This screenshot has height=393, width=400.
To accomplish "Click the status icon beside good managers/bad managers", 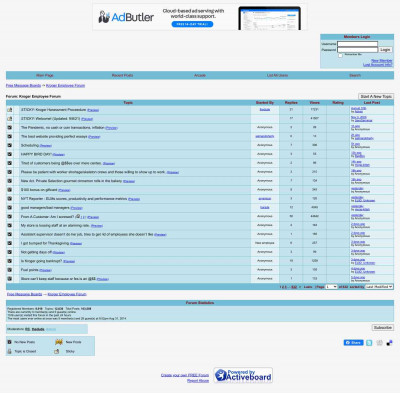I will (9, 208).
